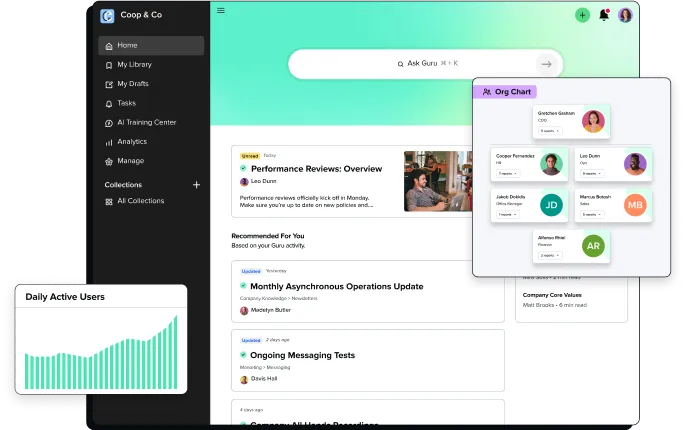Click the Manage gear icon
The image size is (683, 430).
tap(109, 162)
